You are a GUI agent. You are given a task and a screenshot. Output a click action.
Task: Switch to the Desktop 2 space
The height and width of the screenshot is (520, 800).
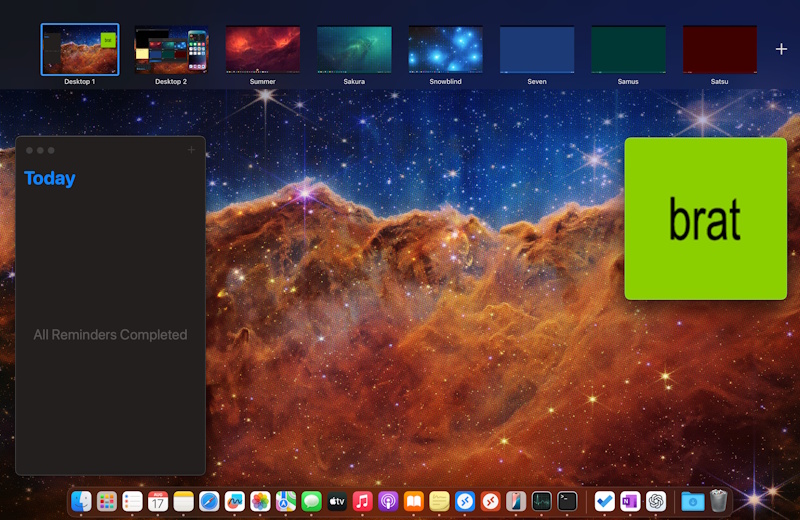tap(171, 49)
